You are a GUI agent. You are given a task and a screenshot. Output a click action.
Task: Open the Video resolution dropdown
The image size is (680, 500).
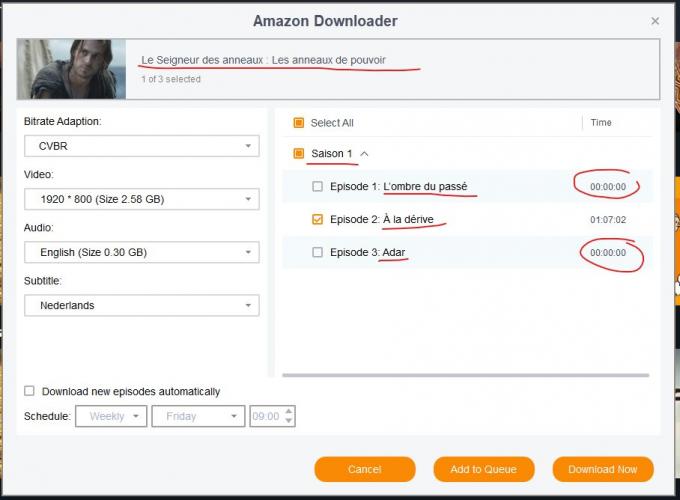point(142,199)
